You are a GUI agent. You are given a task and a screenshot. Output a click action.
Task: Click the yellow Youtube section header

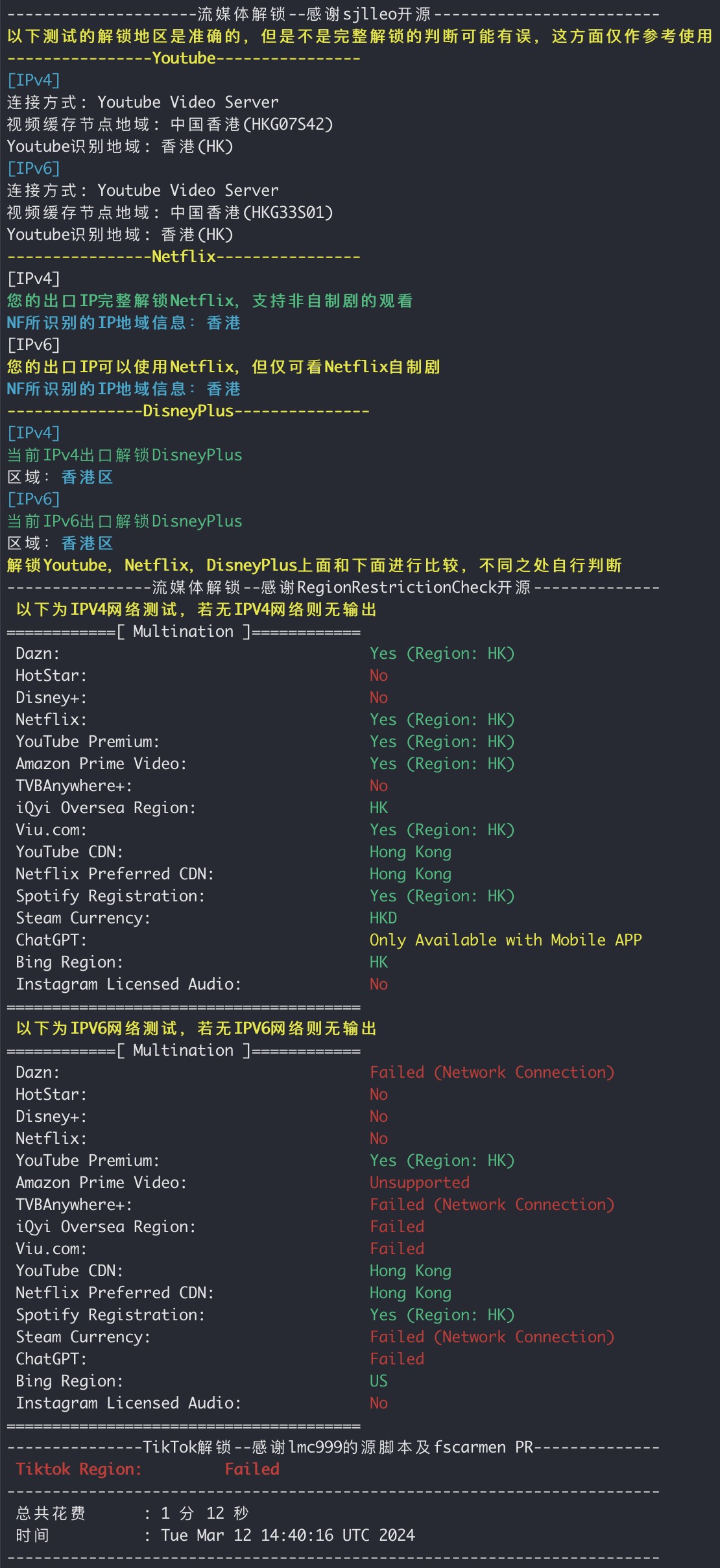coord(184,58)
